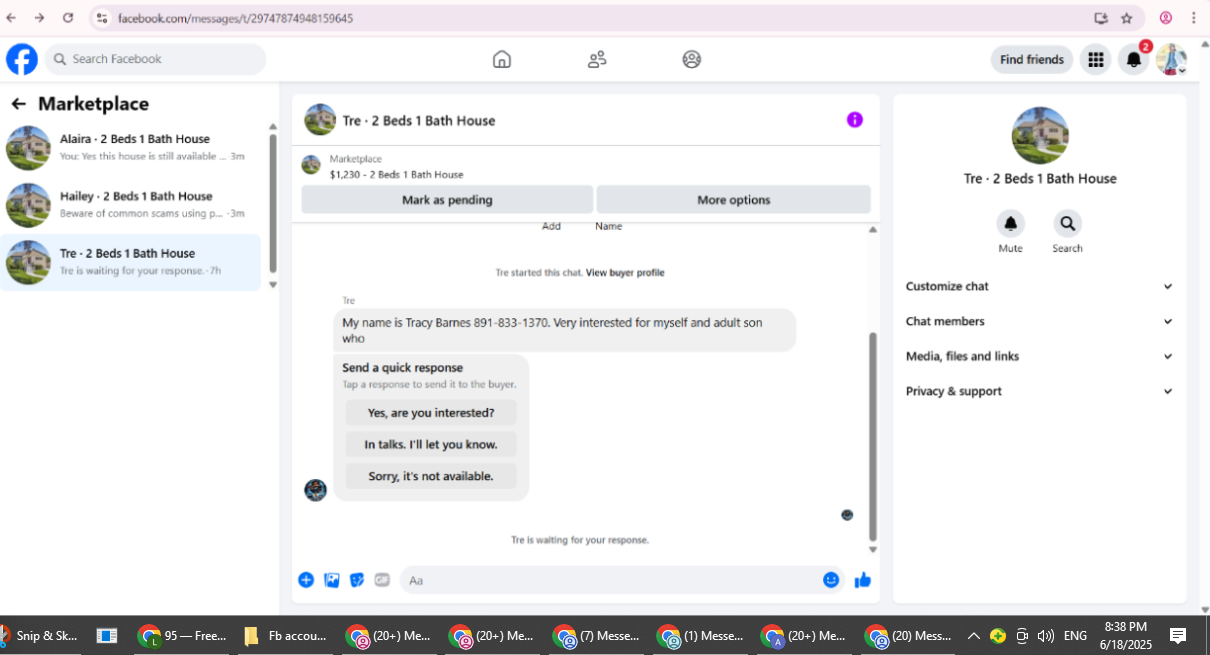Image resolution: width=1210 pixels, height=655 pixels.
Task: Search in conversation magnifier icon
Action: pyautogui.click(x=1067, y=224)
